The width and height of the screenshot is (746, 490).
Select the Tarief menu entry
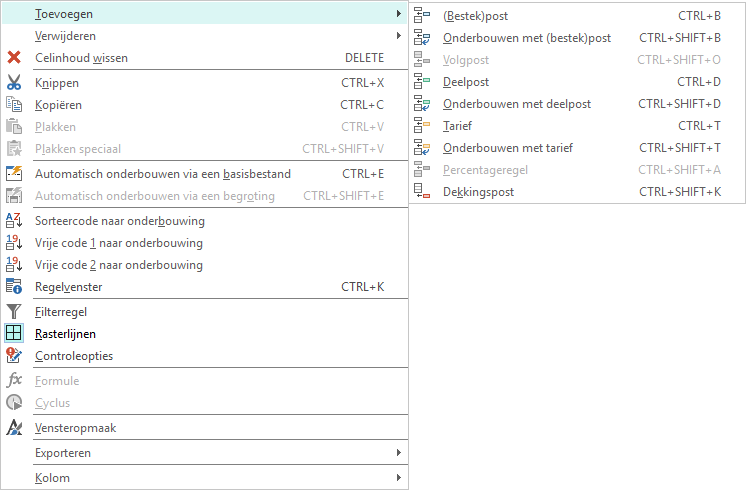click(x=457, y=126)
